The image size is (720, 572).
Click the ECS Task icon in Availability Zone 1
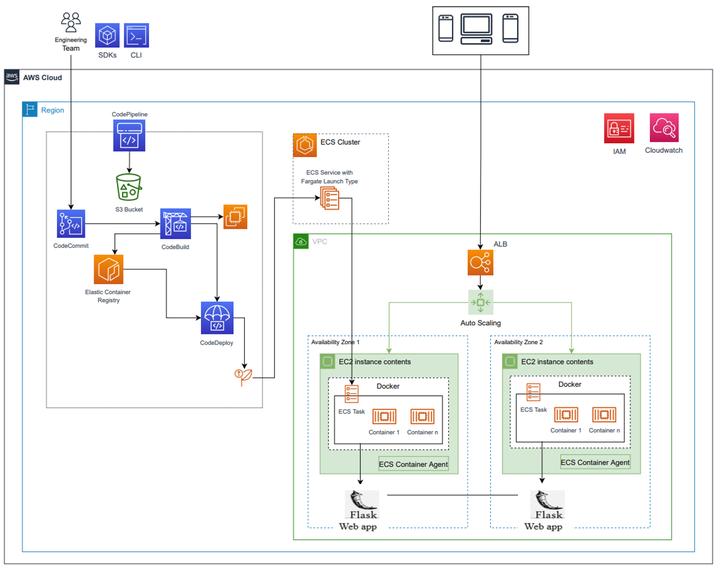pos(352,394)
